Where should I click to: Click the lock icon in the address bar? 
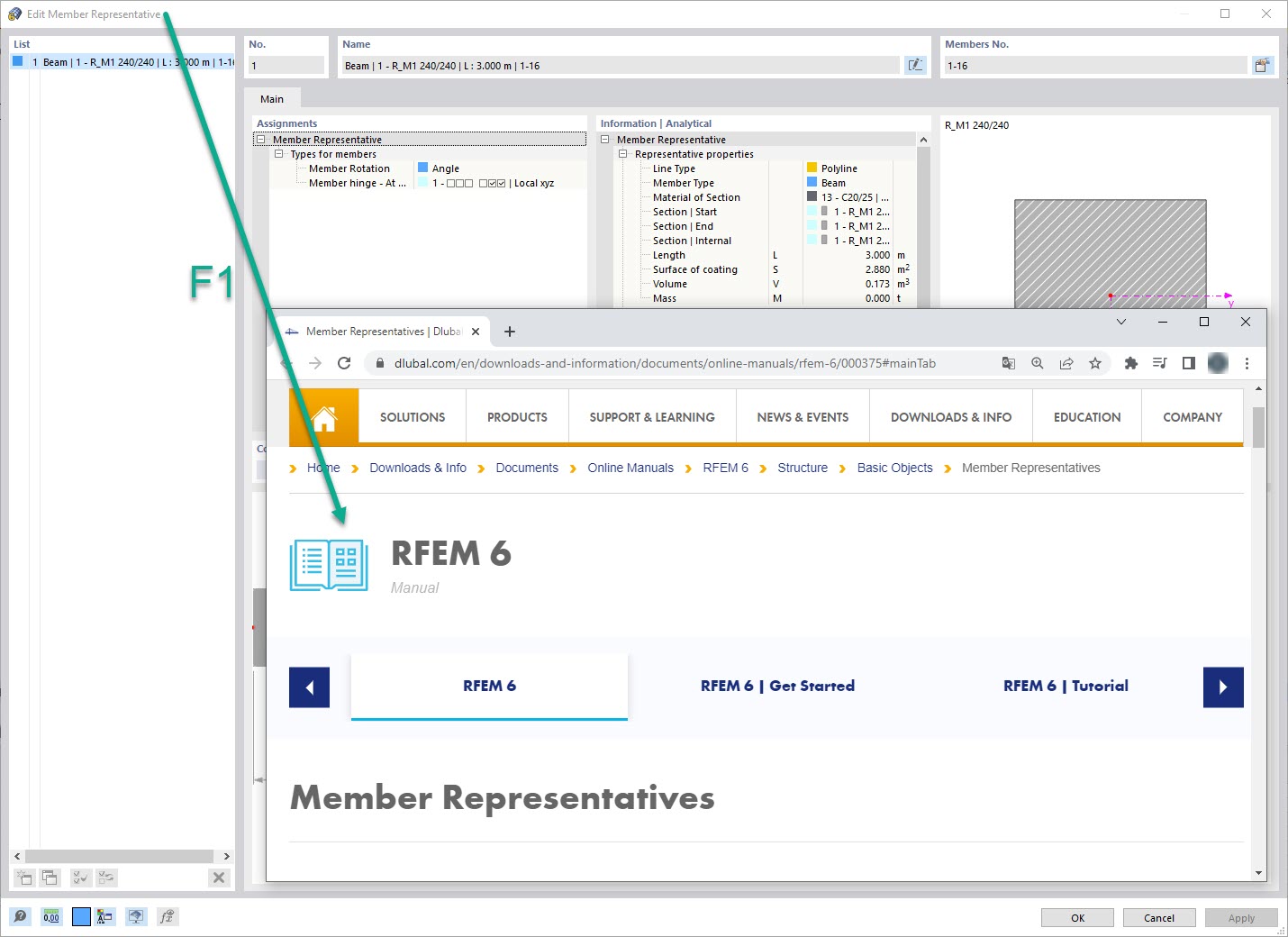point(379,363)
